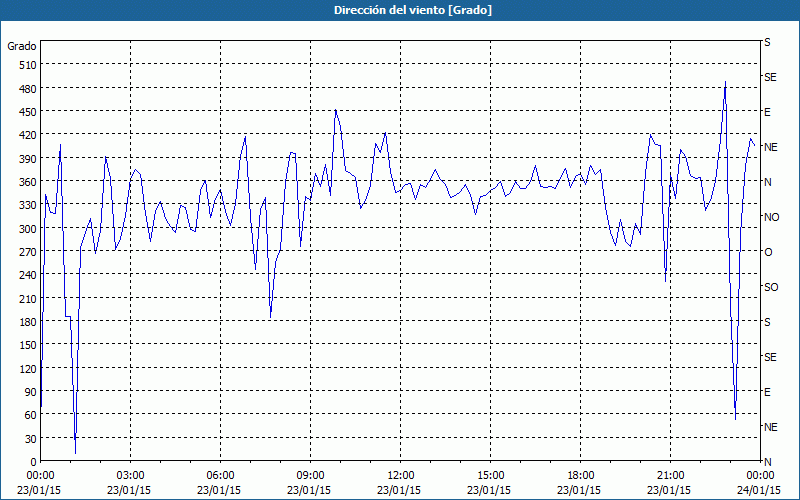Screen dimensions: 800x500
Task: Pick the 390 y-axis tick label
Action: 28,159
